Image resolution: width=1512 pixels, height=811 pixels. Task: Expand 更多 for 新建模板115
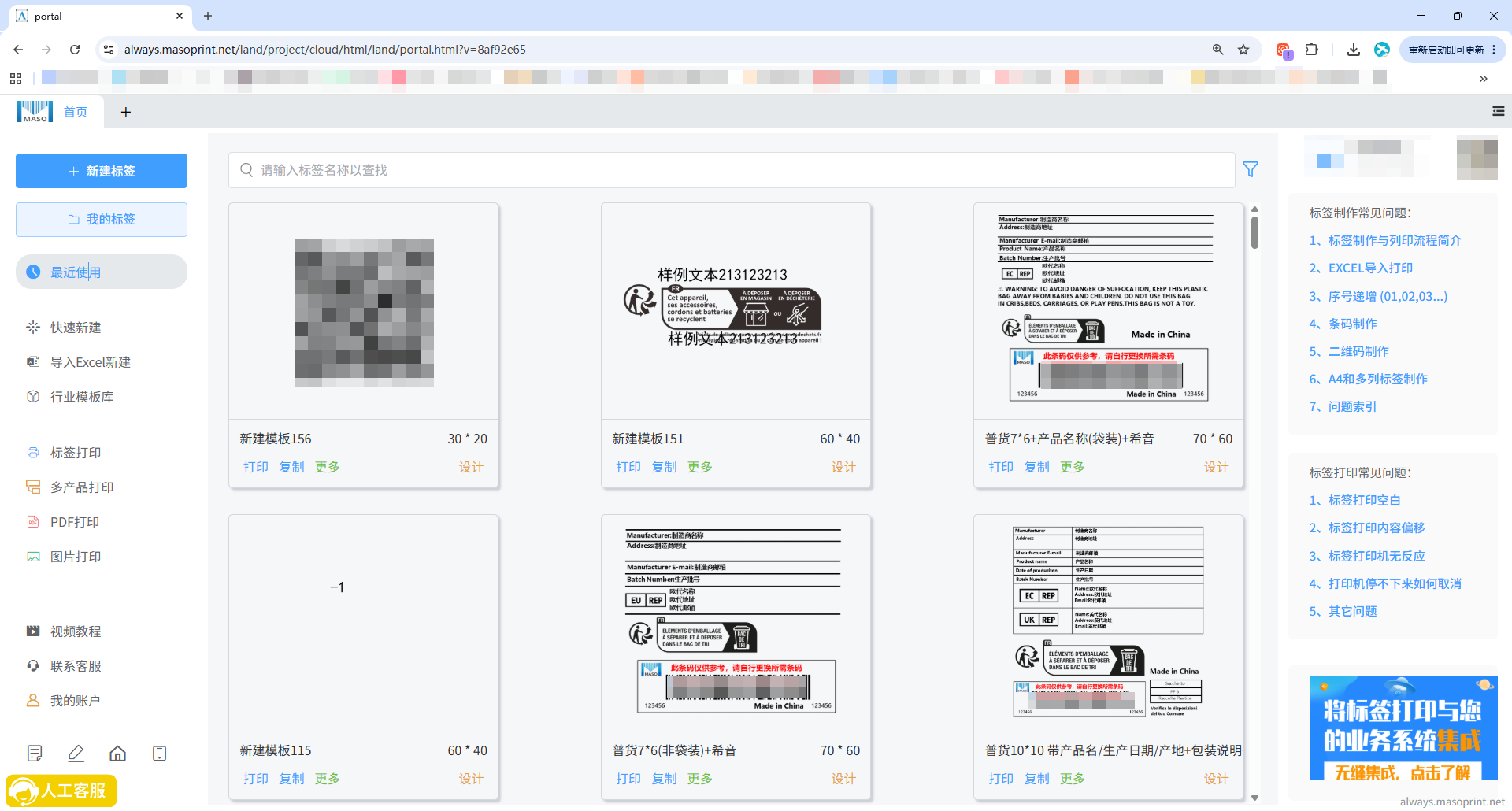[328, 778]
